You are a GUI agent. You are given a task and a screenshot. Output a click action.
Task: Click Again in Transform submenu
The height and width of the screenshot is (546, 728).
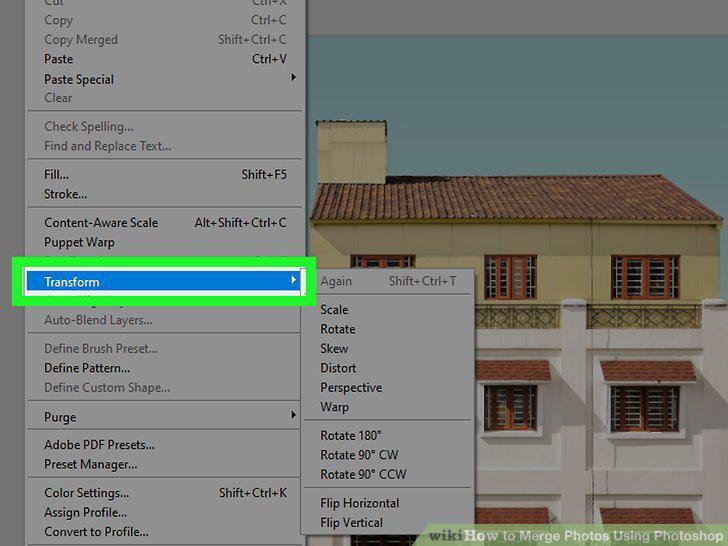coord(388,281)
